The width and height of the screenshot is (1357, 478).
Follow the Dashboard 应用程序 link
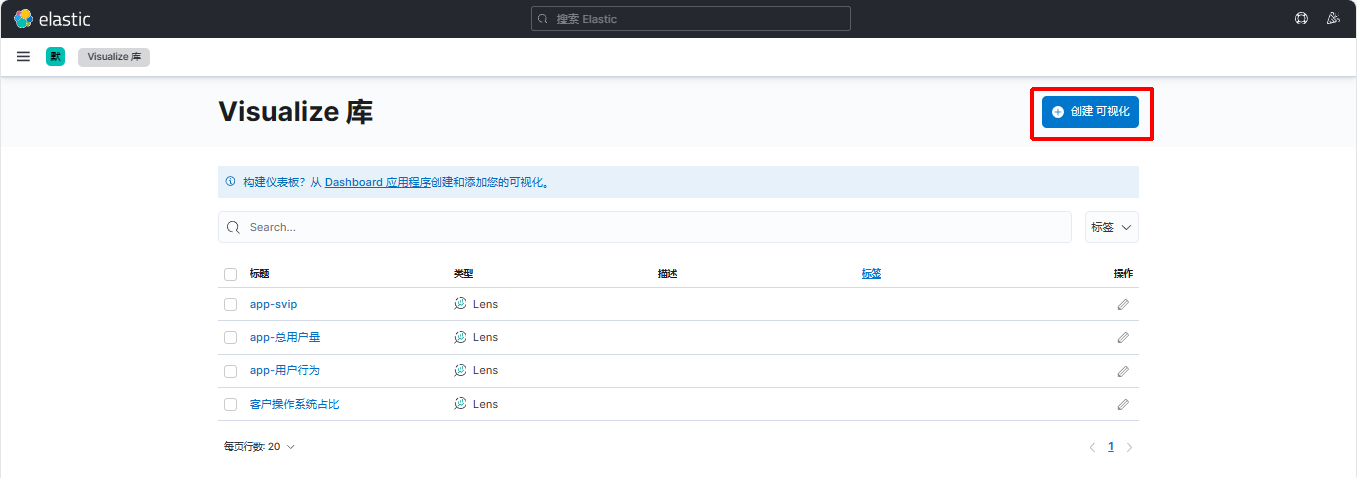377,182
